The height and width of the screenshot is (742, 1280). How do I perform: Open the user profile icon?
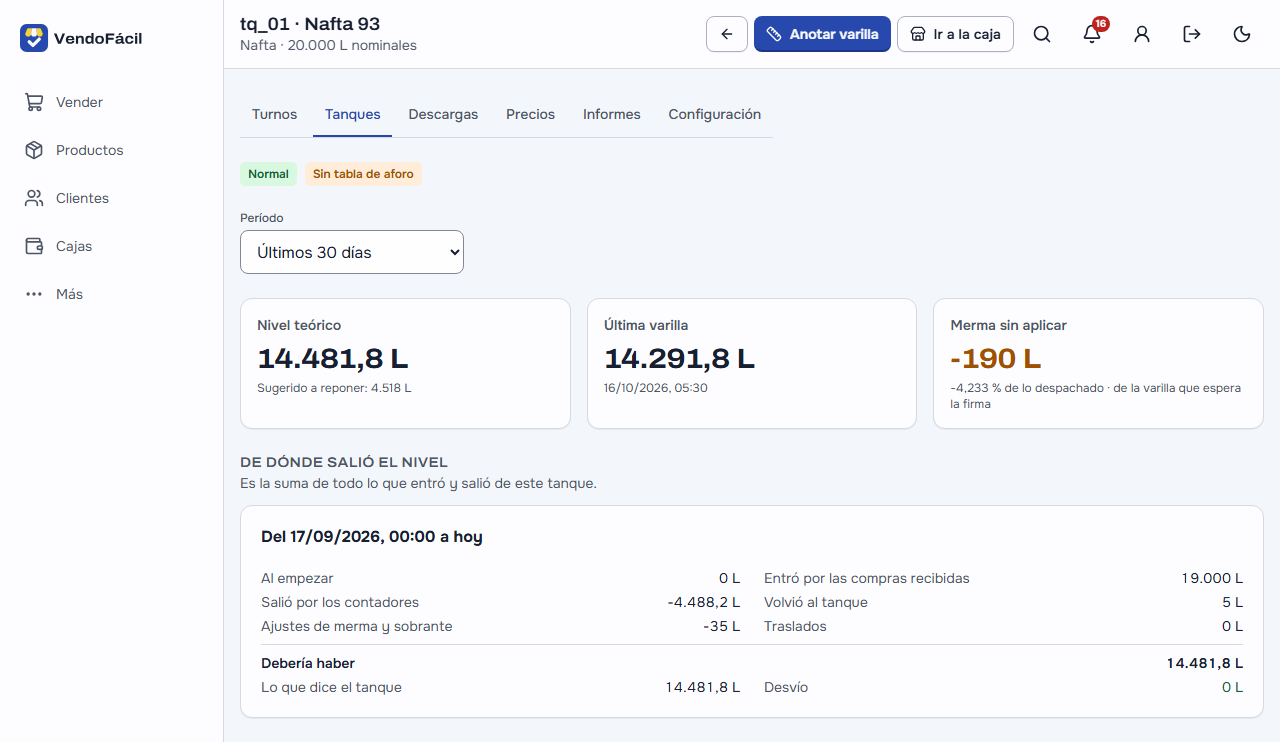[x=1142, y=34]
